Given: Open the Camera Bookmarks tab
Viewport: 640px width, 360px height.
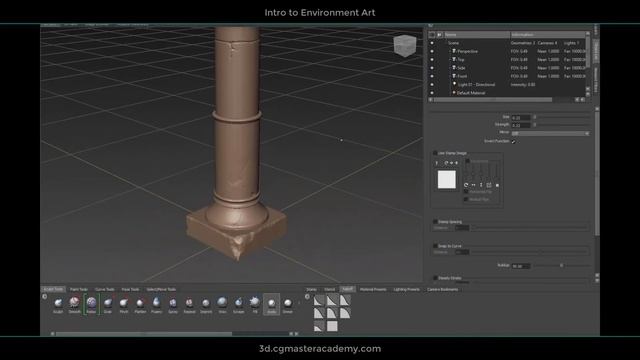Looking at the screenshot, I should [443, 289].
